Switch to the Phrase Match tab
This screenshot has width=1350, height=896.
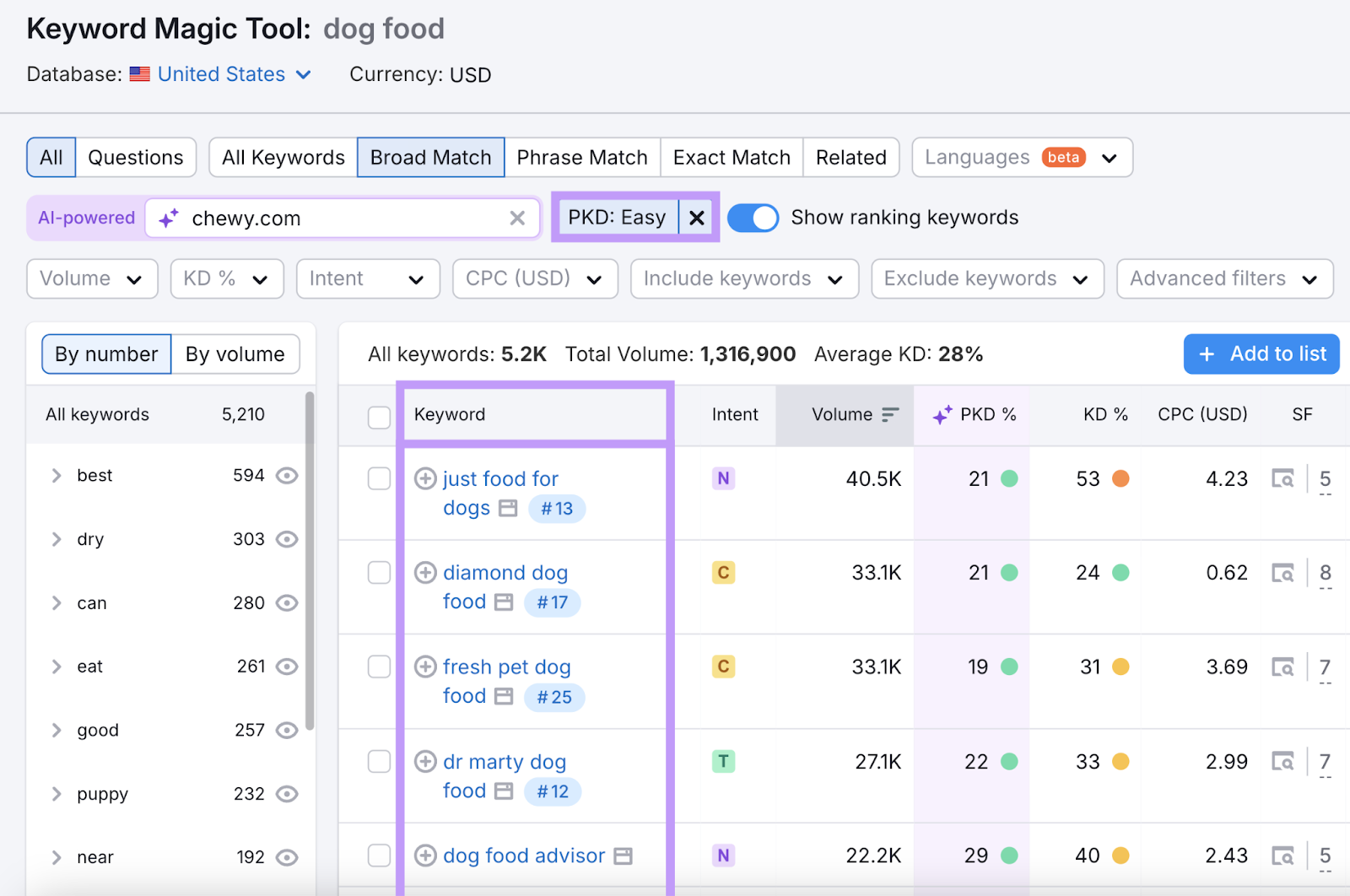582,157
